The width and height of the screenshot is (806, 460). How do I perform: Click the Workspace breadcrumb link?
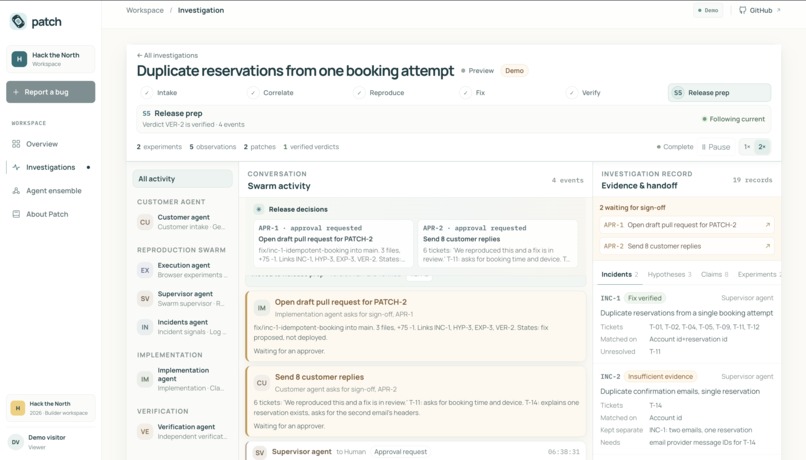coord(145,10)
